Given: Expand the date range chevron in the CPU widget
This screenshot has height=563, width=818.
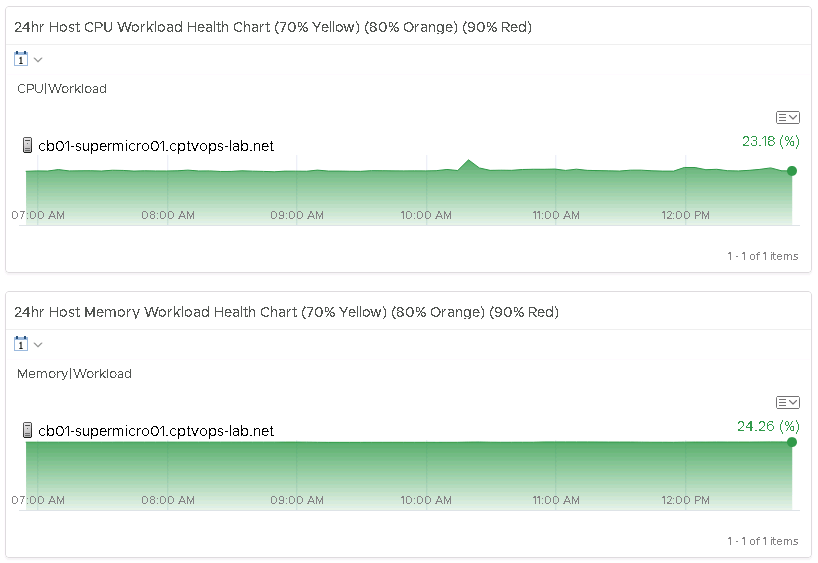Looking at the screenshot, I should tap(38, 60).
